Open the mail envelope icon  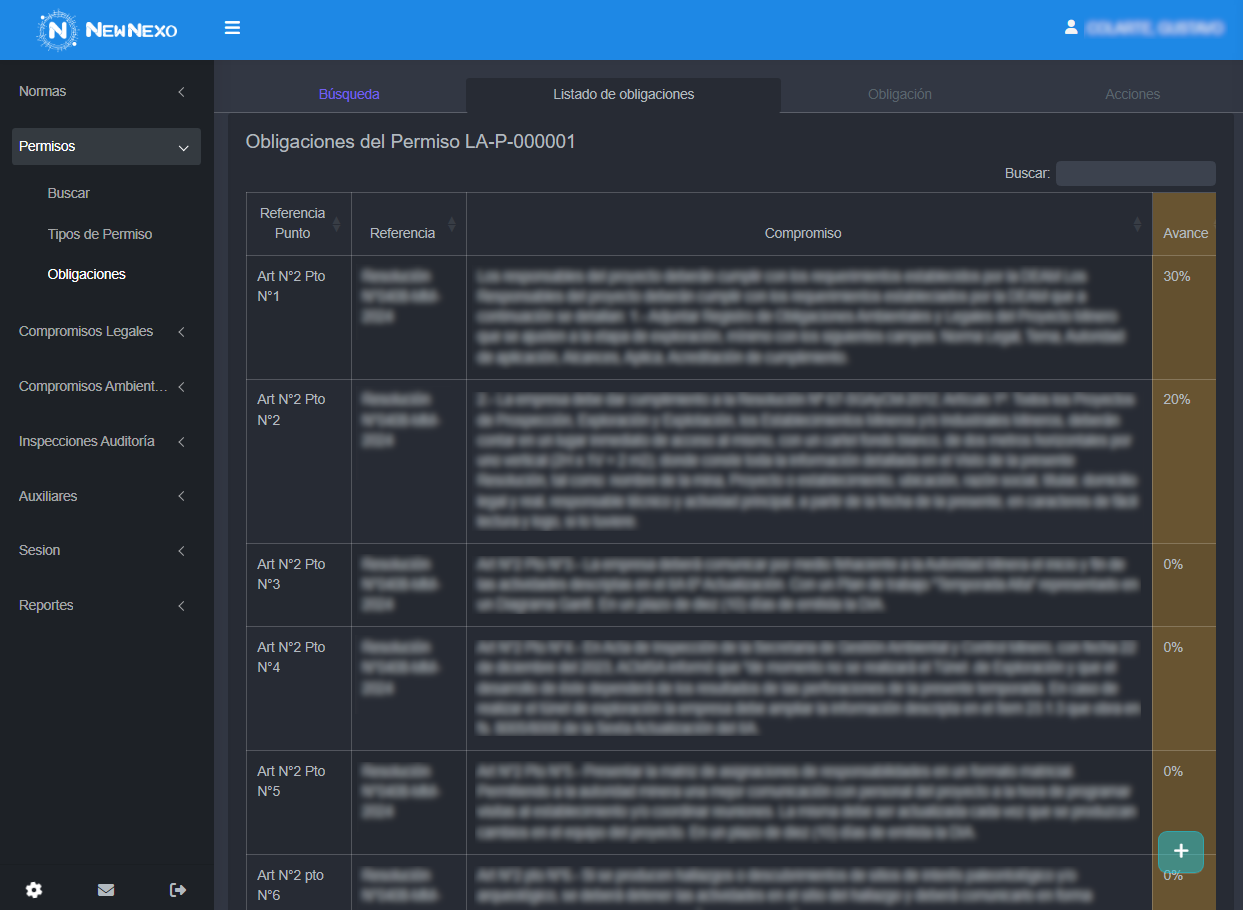pyautogui.click(x=106, y=889)
